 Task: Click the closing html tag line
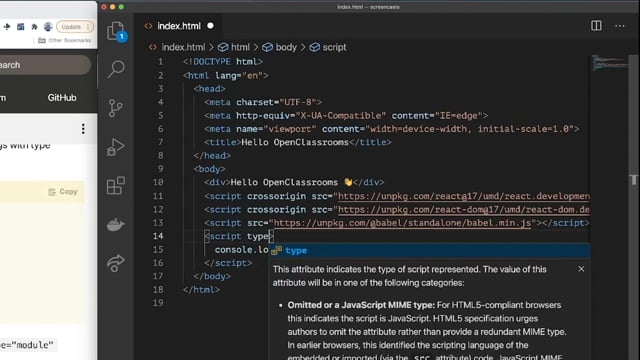click(202, 290)
